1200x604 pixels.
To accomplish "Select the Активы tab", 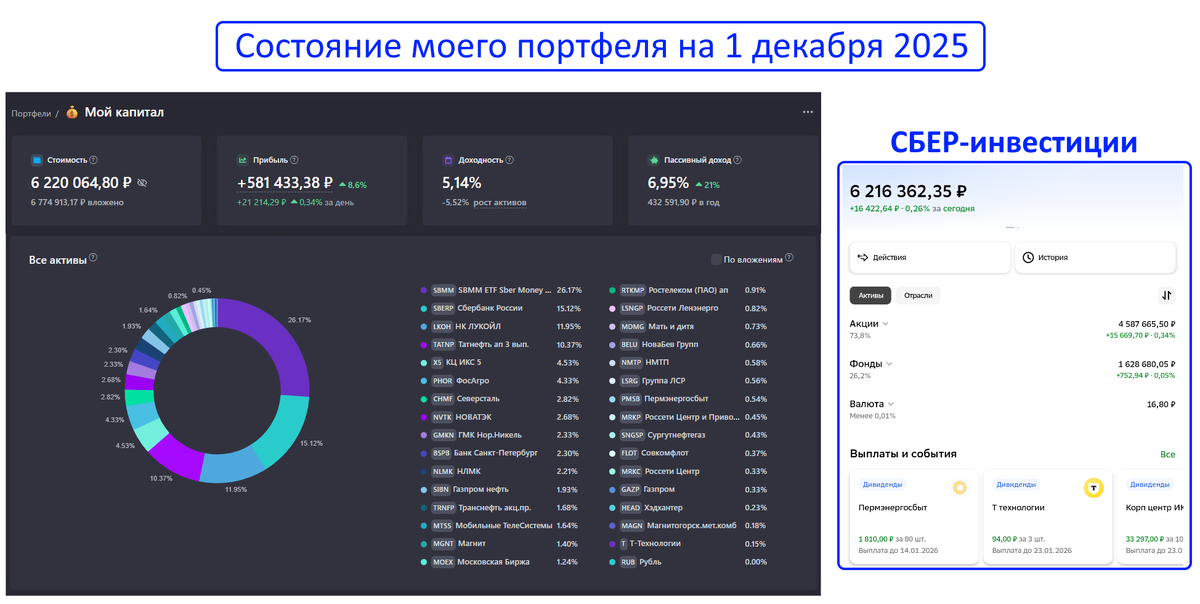I will (870, 295).
